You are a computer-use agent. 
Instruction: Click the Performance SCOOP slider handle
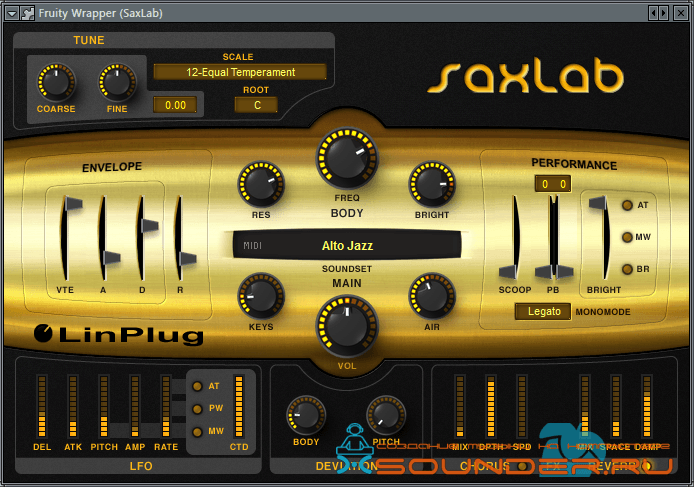[508, 272]
